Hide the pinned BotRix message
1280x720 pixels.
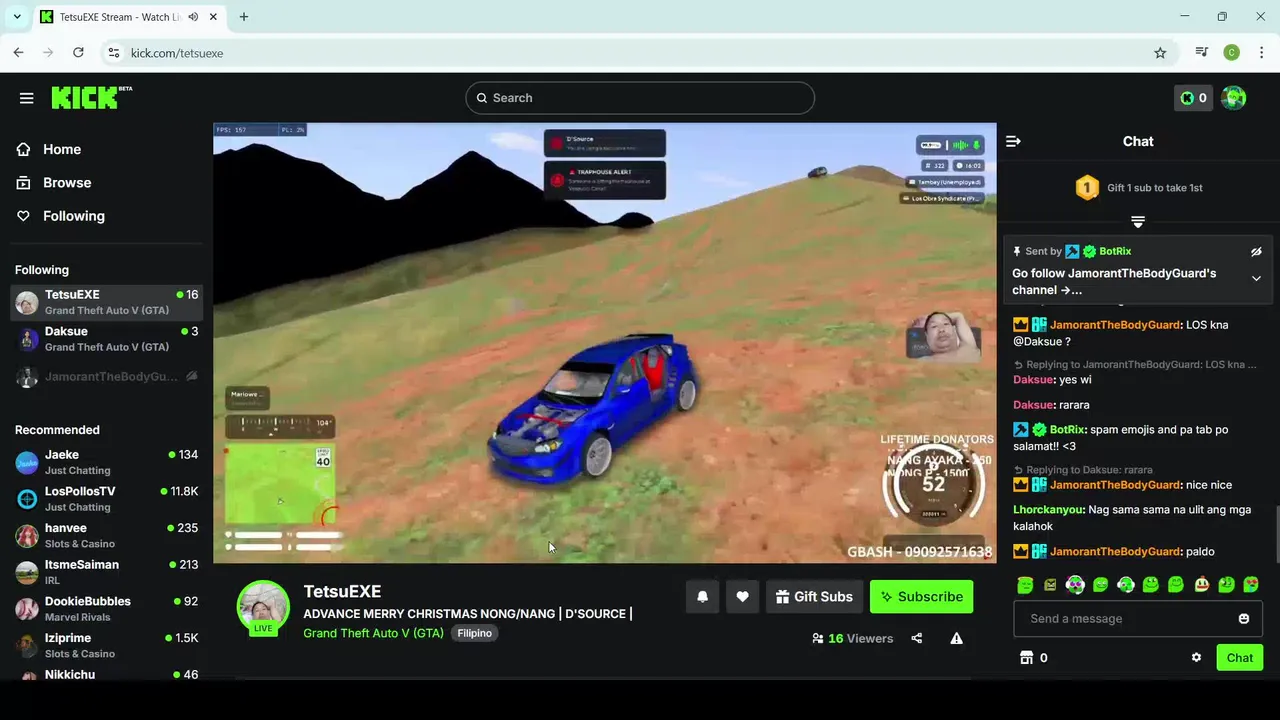[x=1256, y=252]
